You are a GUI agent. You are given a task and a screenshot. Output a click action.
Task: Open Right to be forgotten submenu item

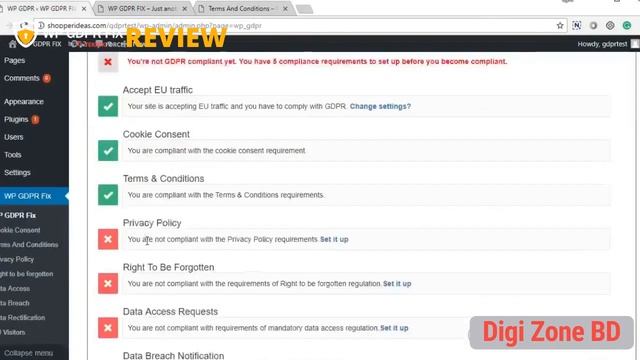pos(27,274)
